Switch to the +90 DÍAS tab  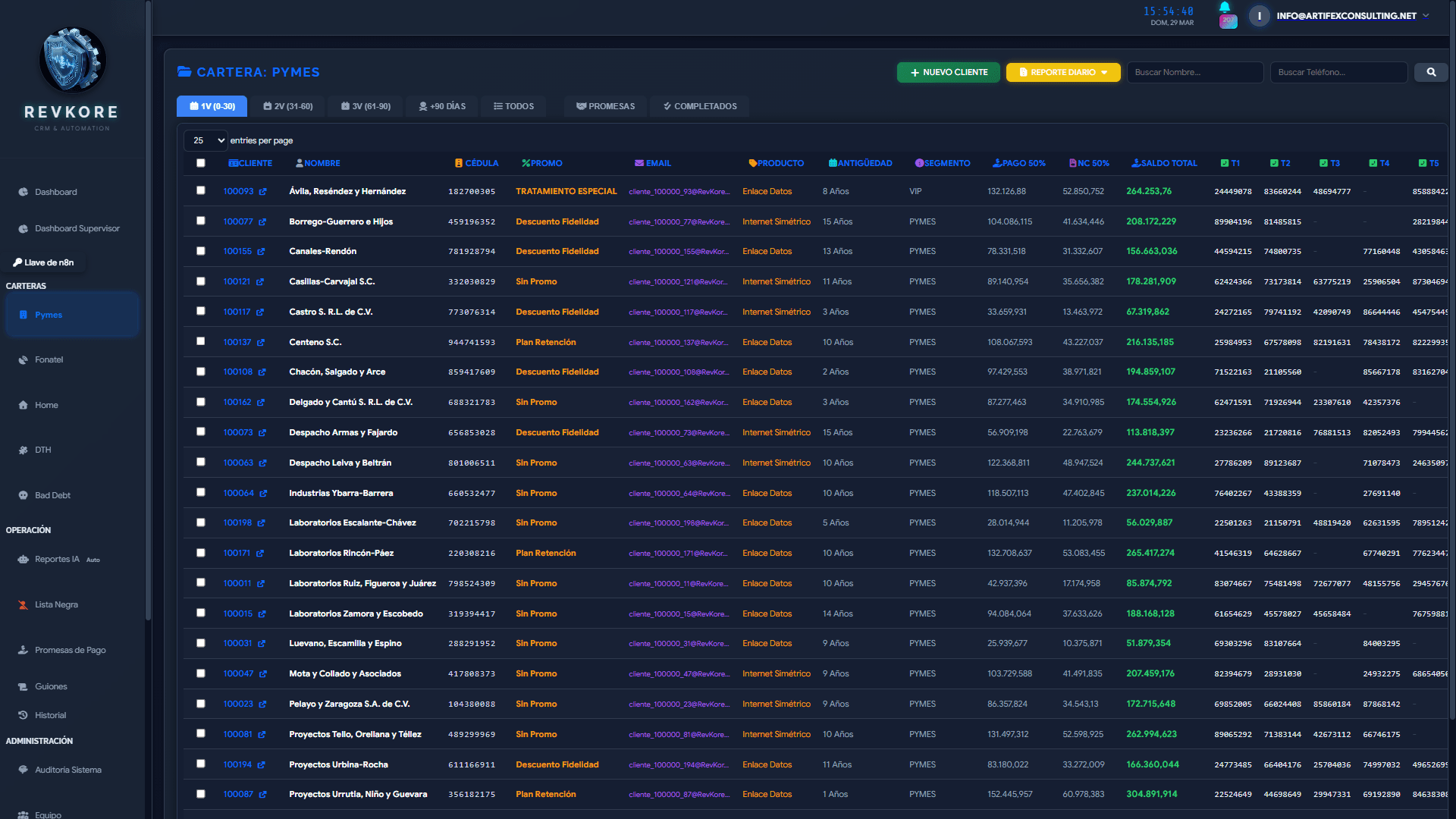pyautogui.click(x=442, y=105)
